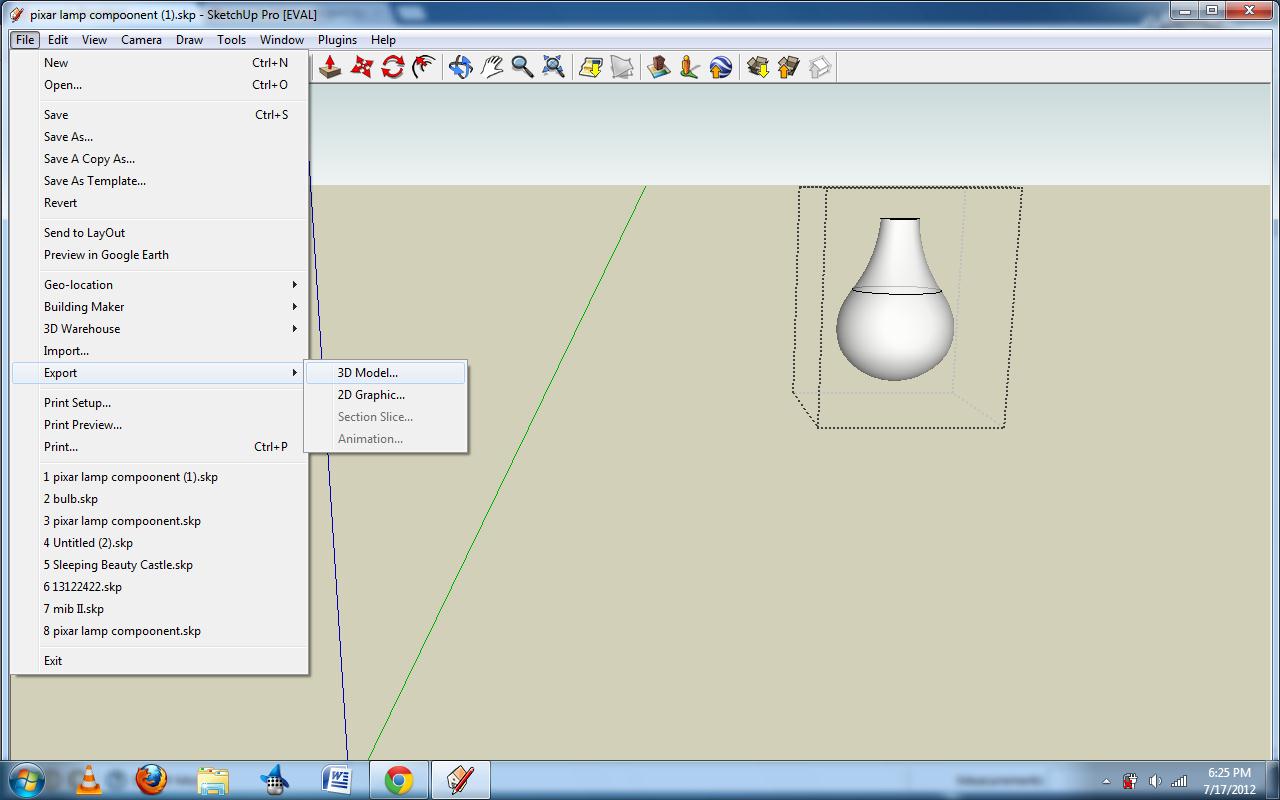Open recent file 6 13122422.skp
Viewport: 1280px width, 800px height.
click(160, 587)
